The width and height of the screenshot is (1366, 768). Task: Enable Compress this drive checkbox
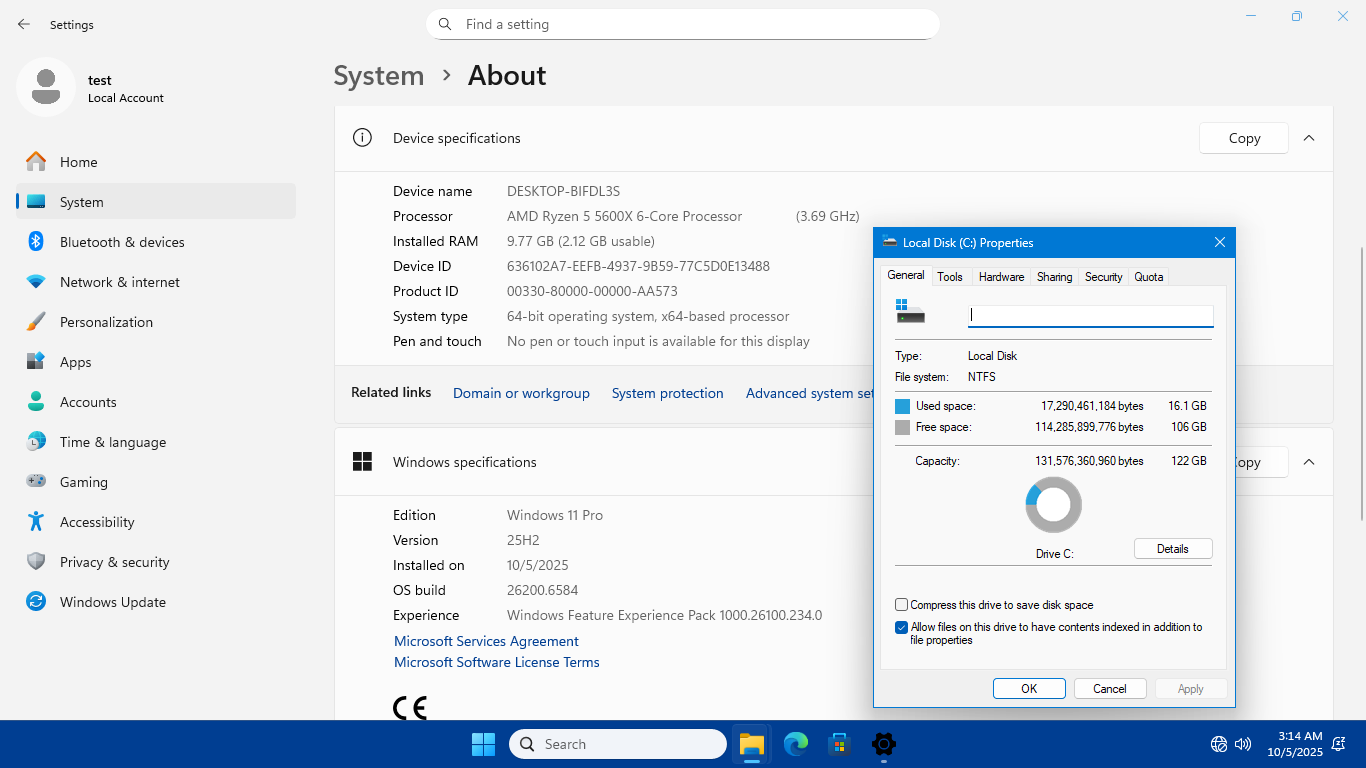902,605
